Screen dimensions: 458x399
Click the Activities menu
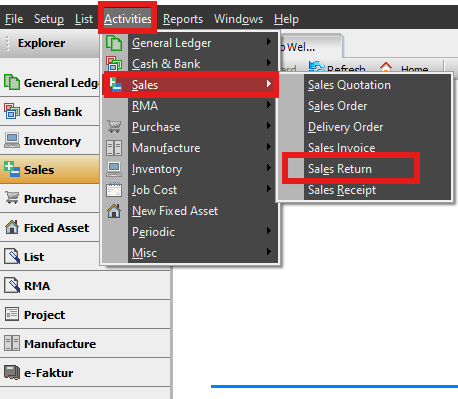coord(128,19)
